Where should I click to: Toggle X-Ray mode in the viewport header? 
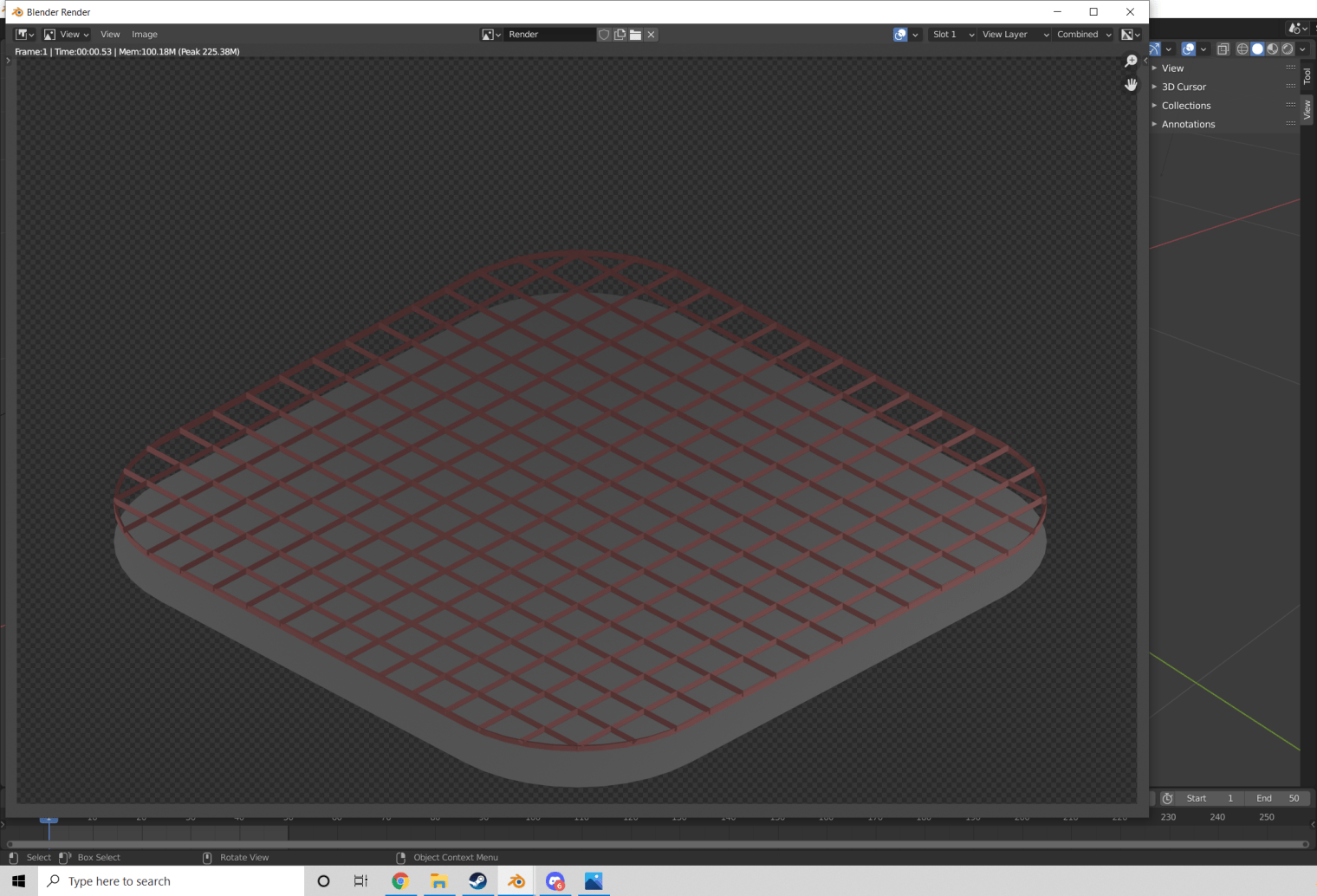[1223, 49]
